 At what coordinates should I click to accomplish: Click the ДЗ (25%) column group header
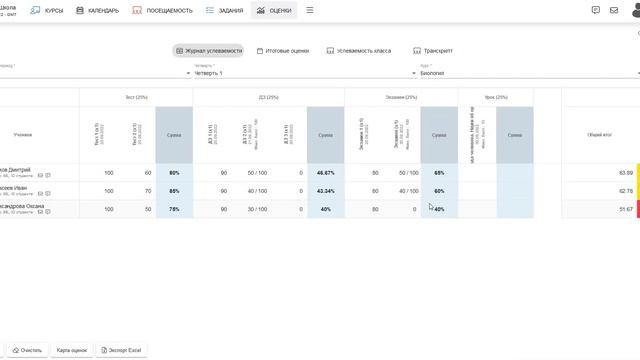269,97
